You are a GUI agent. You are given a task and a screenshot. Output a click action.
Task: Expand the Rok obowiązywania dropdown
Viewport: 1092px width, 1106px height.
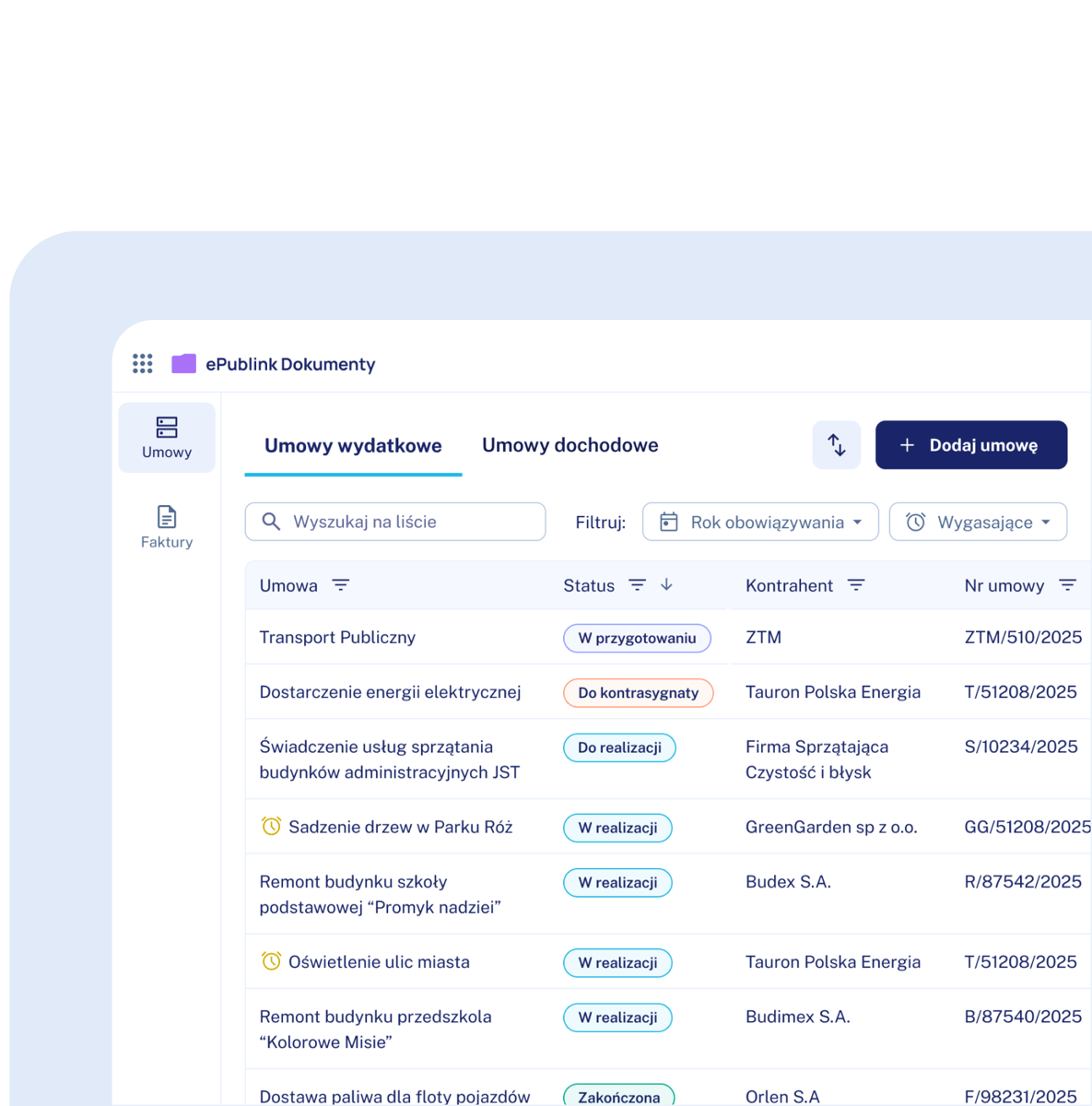click(x=760, y=522)
